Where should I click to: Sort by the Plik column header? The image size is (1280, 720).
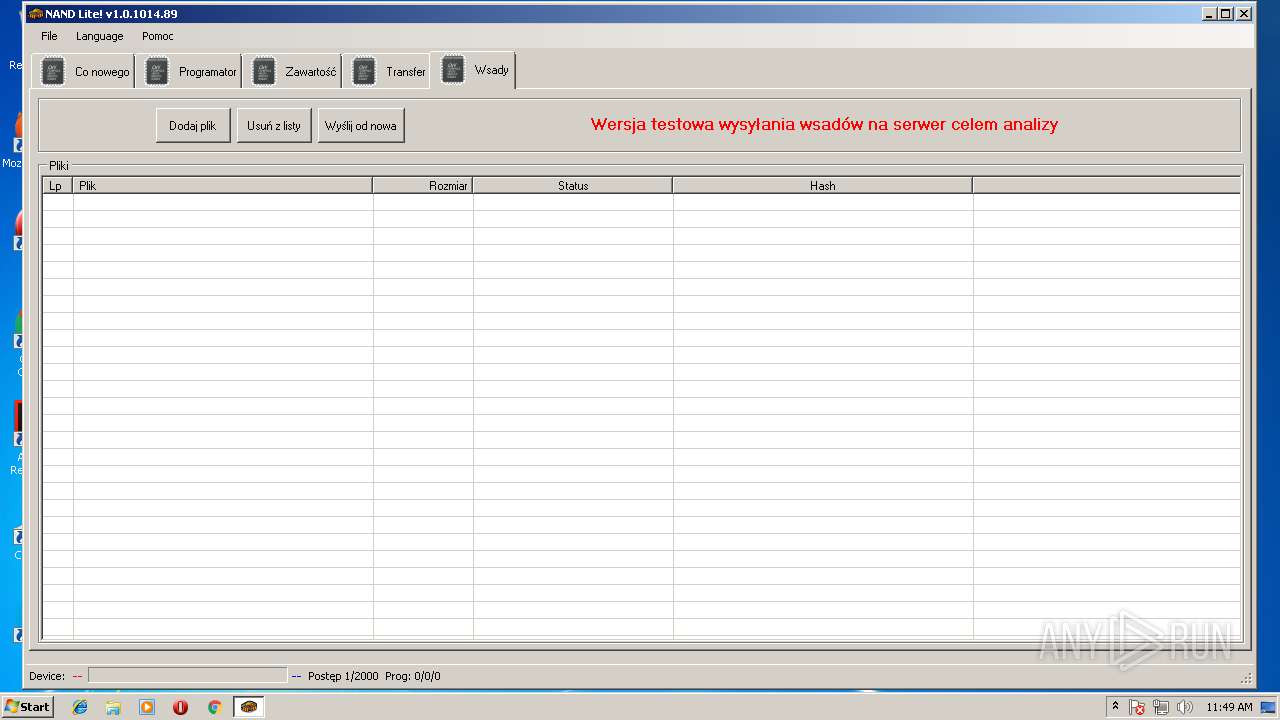pos(222,185)
